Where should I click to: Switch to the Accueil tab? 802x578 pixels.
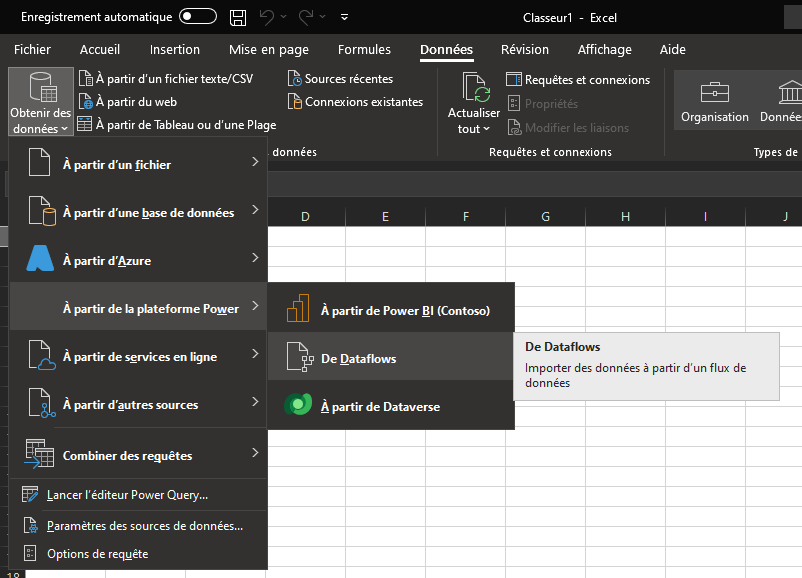coord(100,50)
